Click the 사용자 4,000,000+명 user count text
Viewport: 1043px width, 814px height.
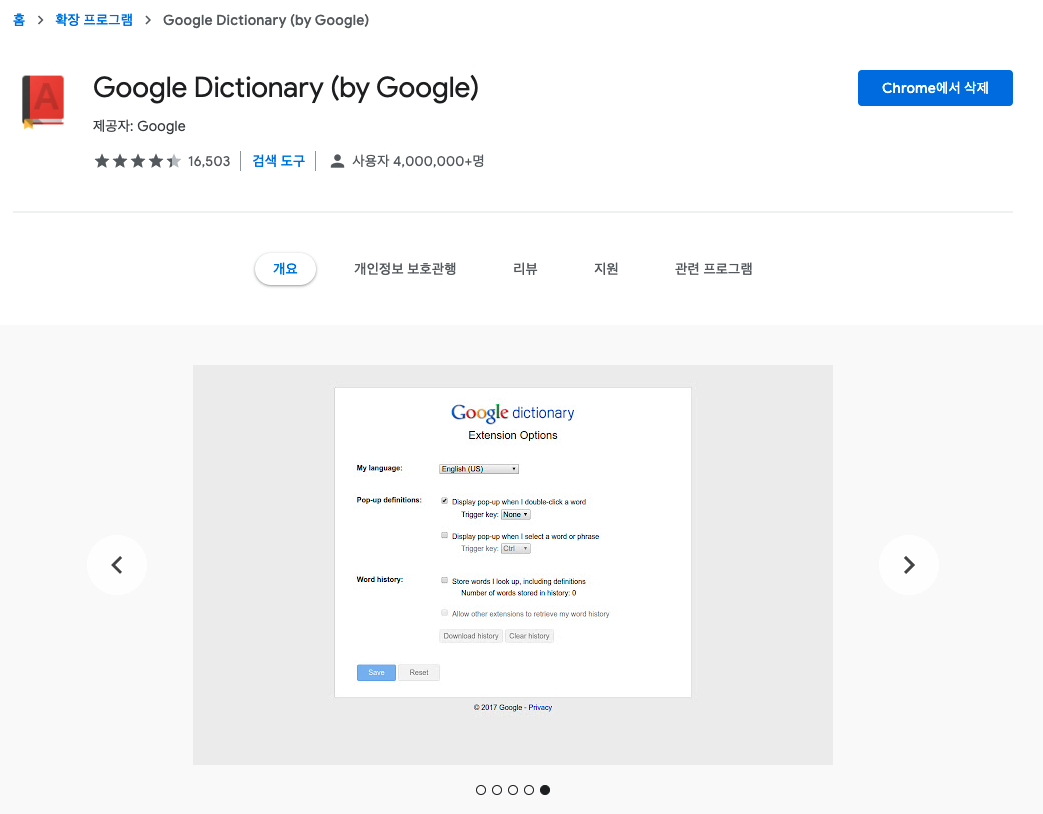(418, 161)
